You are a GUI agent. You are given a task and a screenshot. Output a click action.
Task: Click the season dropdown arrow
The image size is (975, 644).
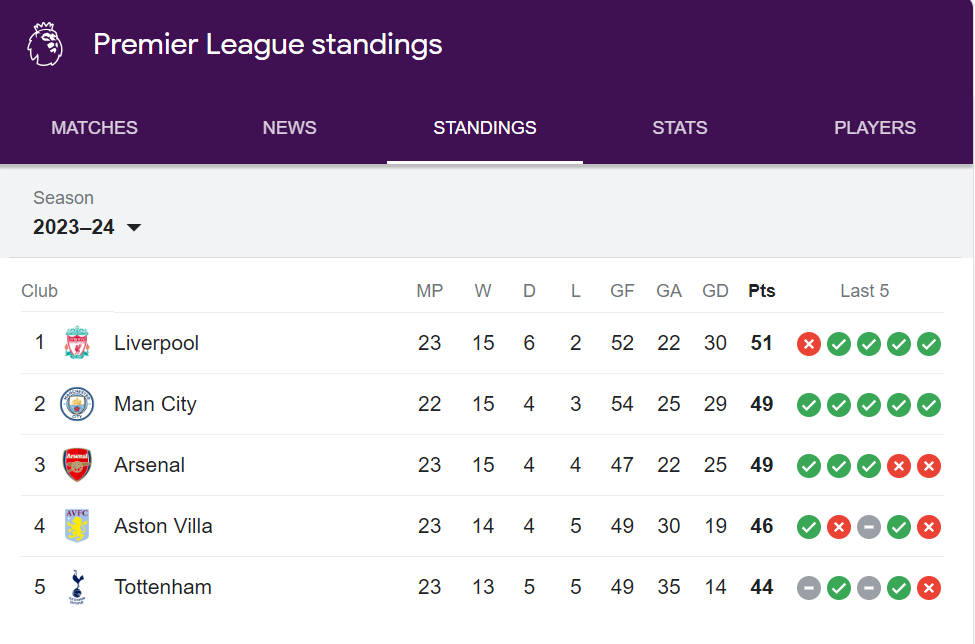[134, 228]
